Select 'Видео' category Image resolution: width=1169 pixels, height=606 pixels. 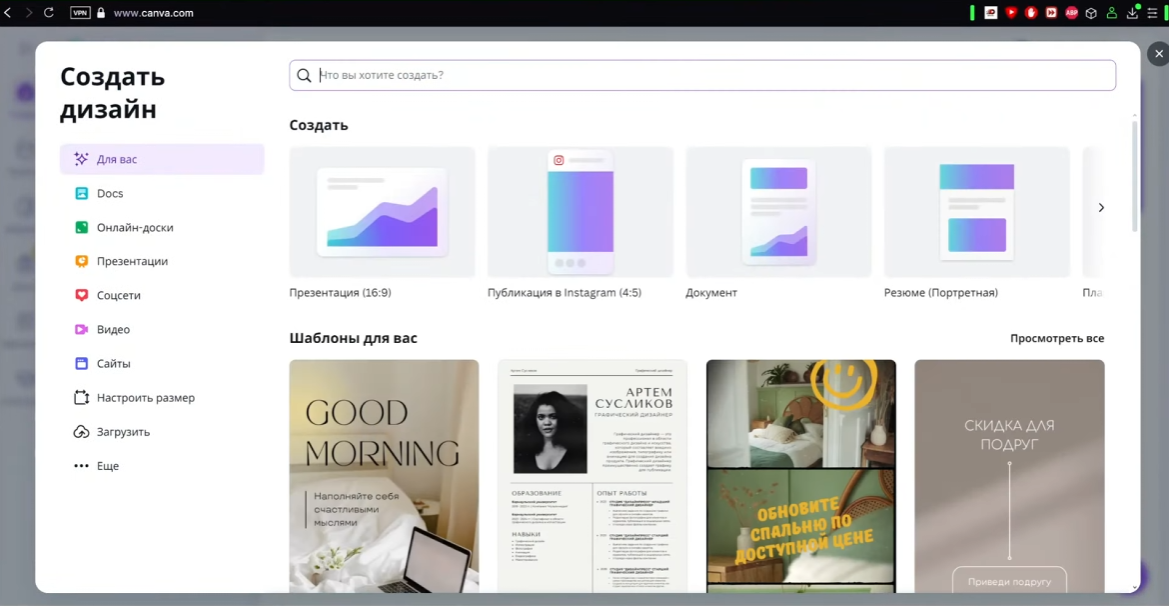point(162,329)
